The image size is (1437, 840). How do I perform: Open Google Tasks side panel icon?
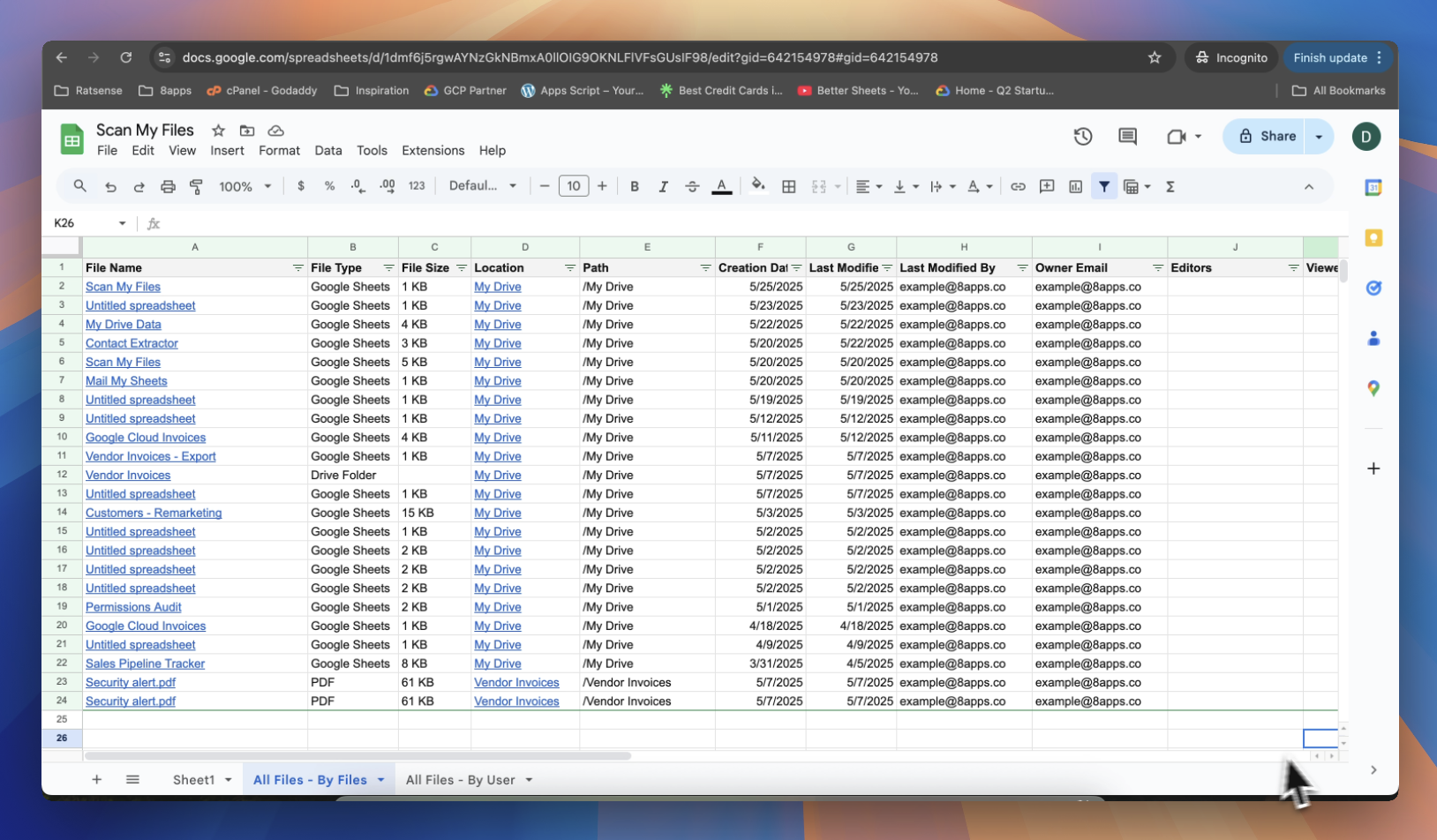coord(1373,288)
